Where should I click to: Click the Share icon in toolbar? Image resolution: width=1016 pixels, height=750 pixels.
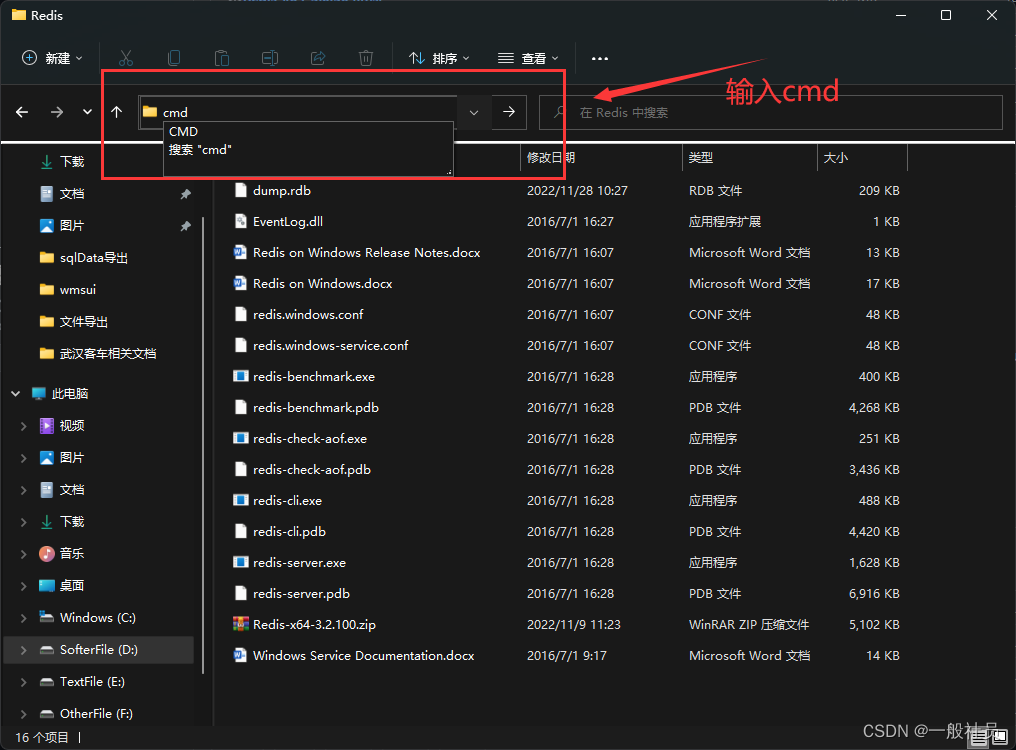pos(318,58)
